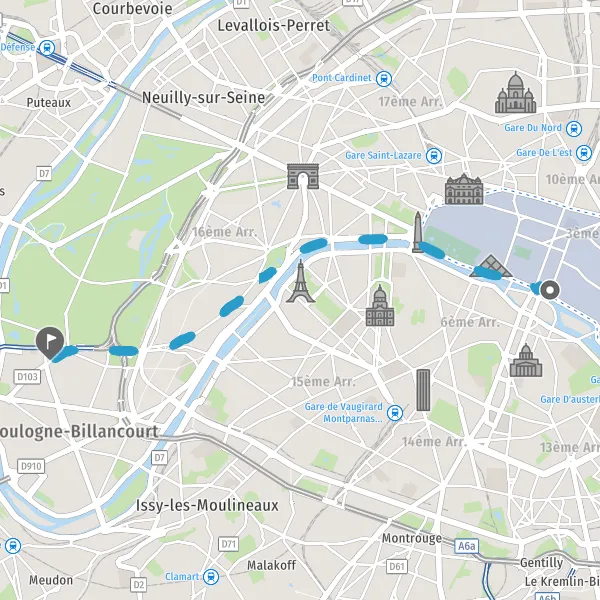Select the Pont Cardinet station icon
The height and width of the screenshot is (600, 600).
pyautogui.click(x=384, y=79)
